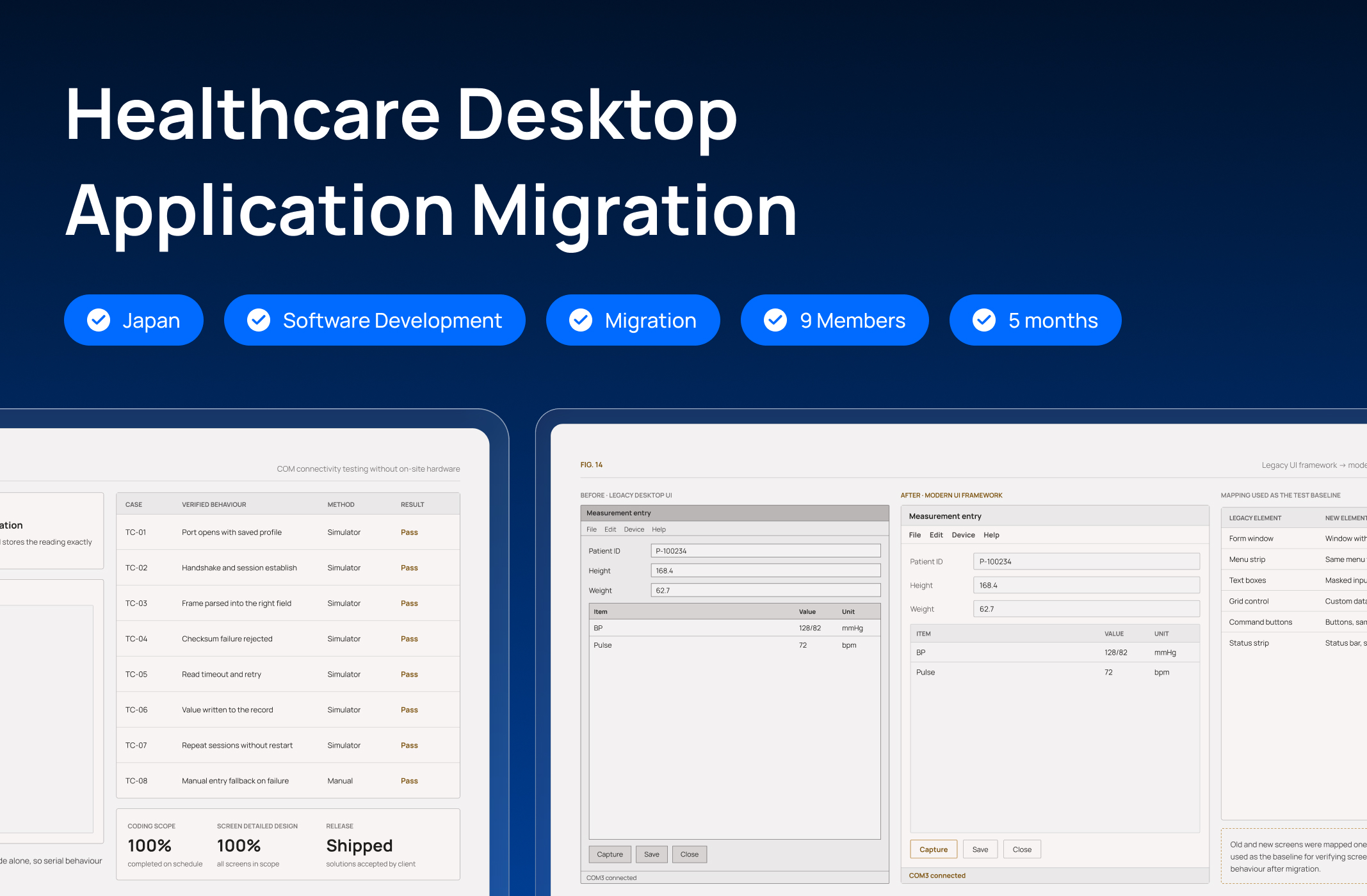Image resolution: width=1367 pixels, height=896 pixels.
Task: Focus Patient ID field in modern window
Action: coord(1087,561)
